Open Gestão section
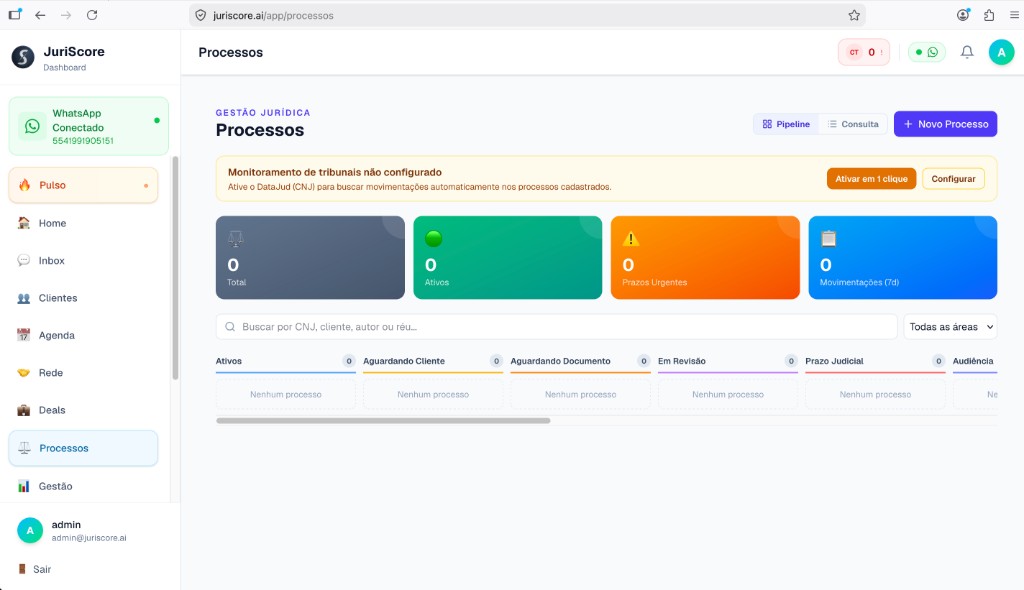 click(83, 486)
